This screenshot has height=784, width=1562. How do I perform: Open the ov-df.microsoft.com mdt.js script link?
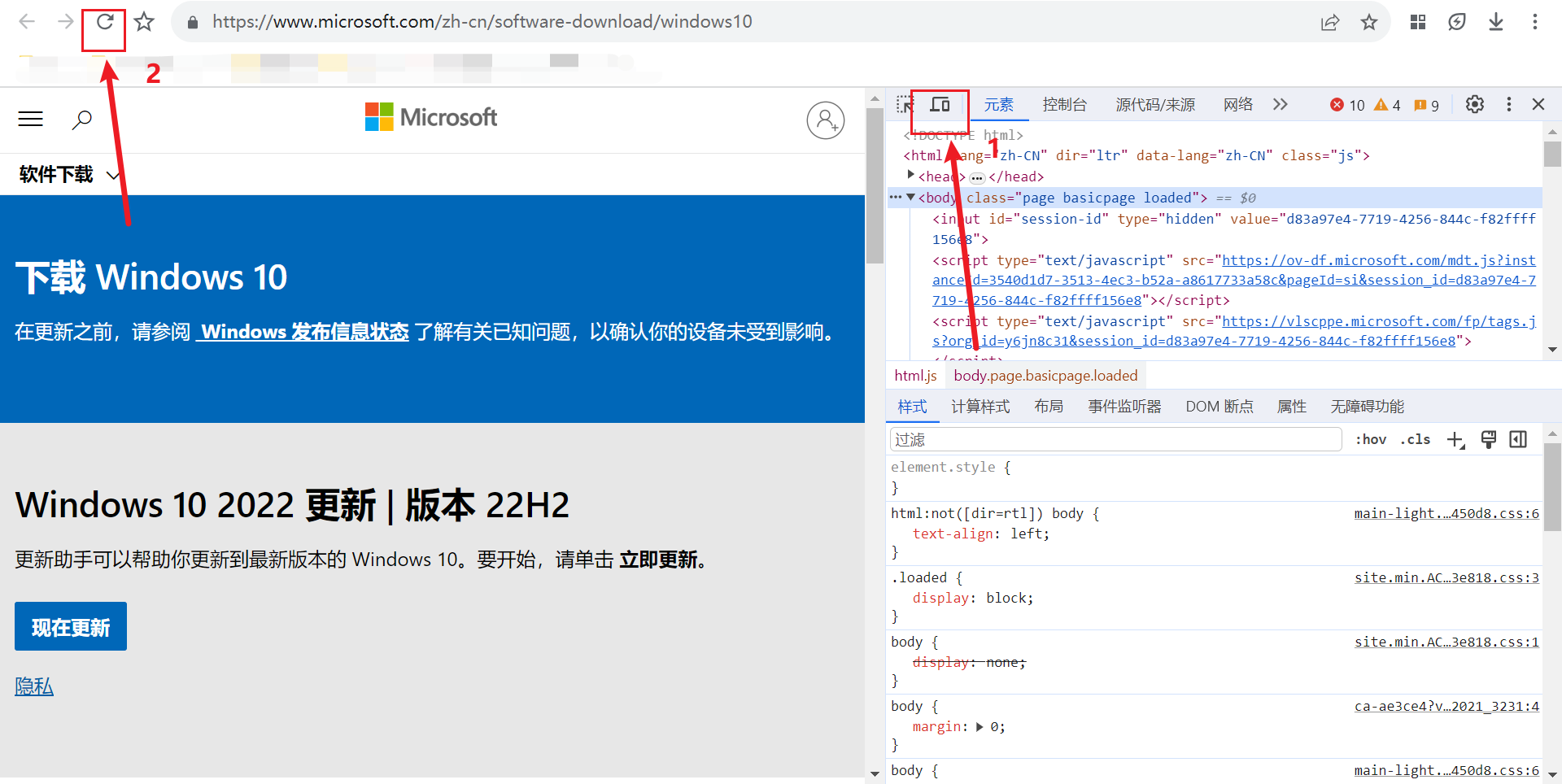pos(1234,281)
